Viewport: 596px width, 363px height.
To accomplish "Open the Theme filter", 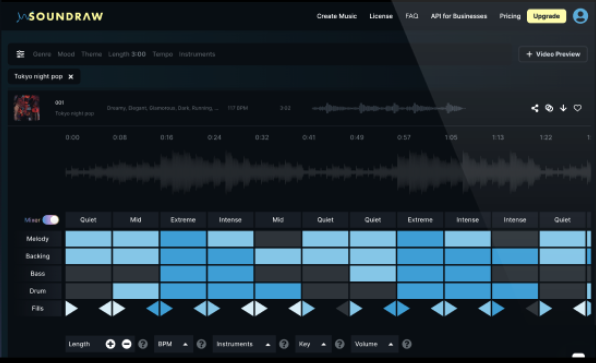I will tap(92, 54).
